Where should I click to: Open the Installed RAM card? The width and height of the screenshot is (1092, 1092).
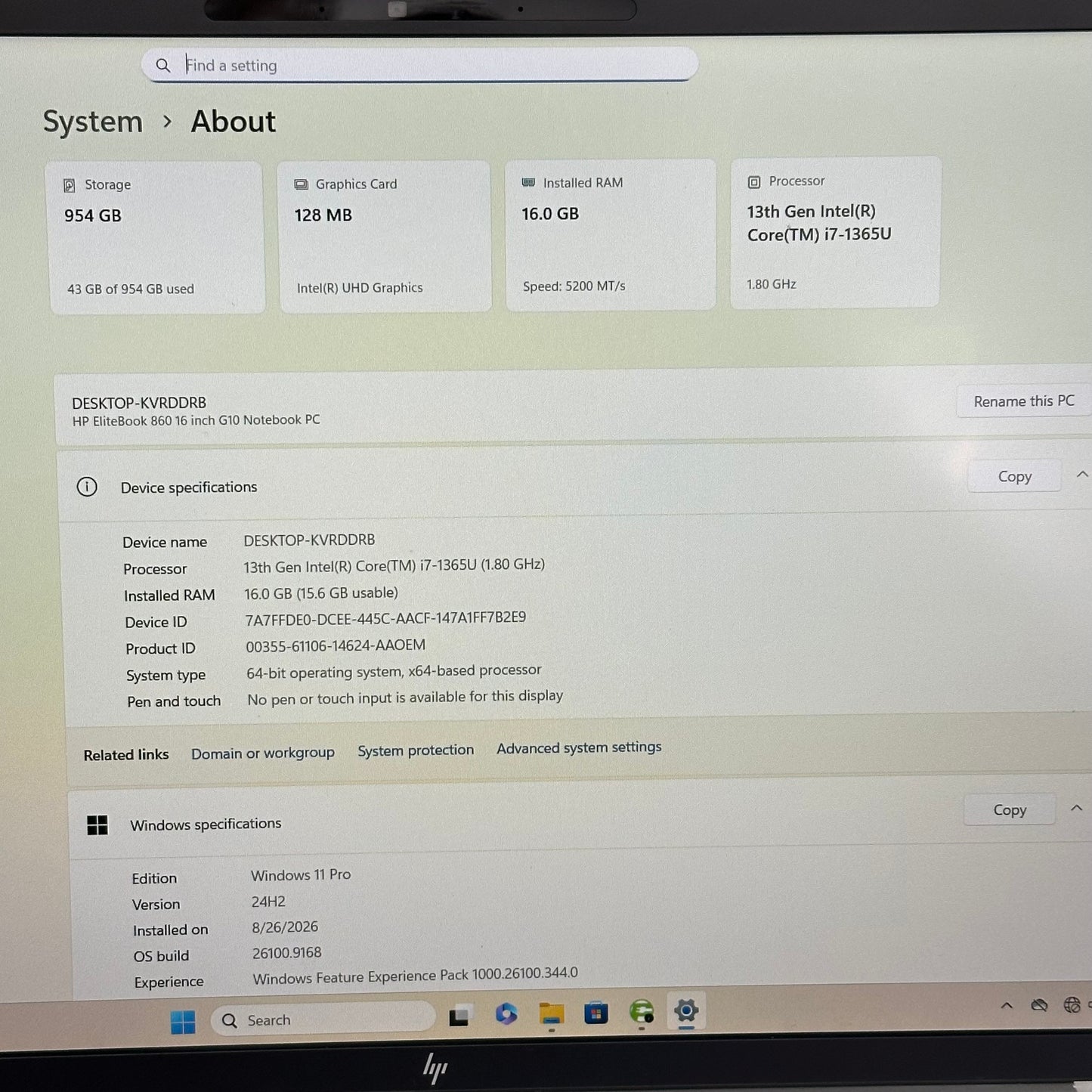[x=611, y=234]
